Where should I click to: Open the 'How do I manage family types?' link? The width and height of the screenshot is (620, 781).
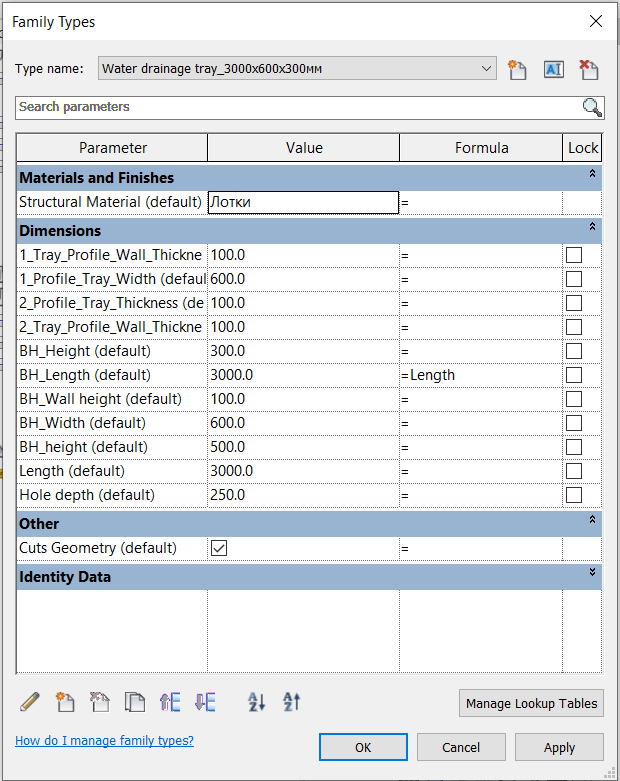104,741
